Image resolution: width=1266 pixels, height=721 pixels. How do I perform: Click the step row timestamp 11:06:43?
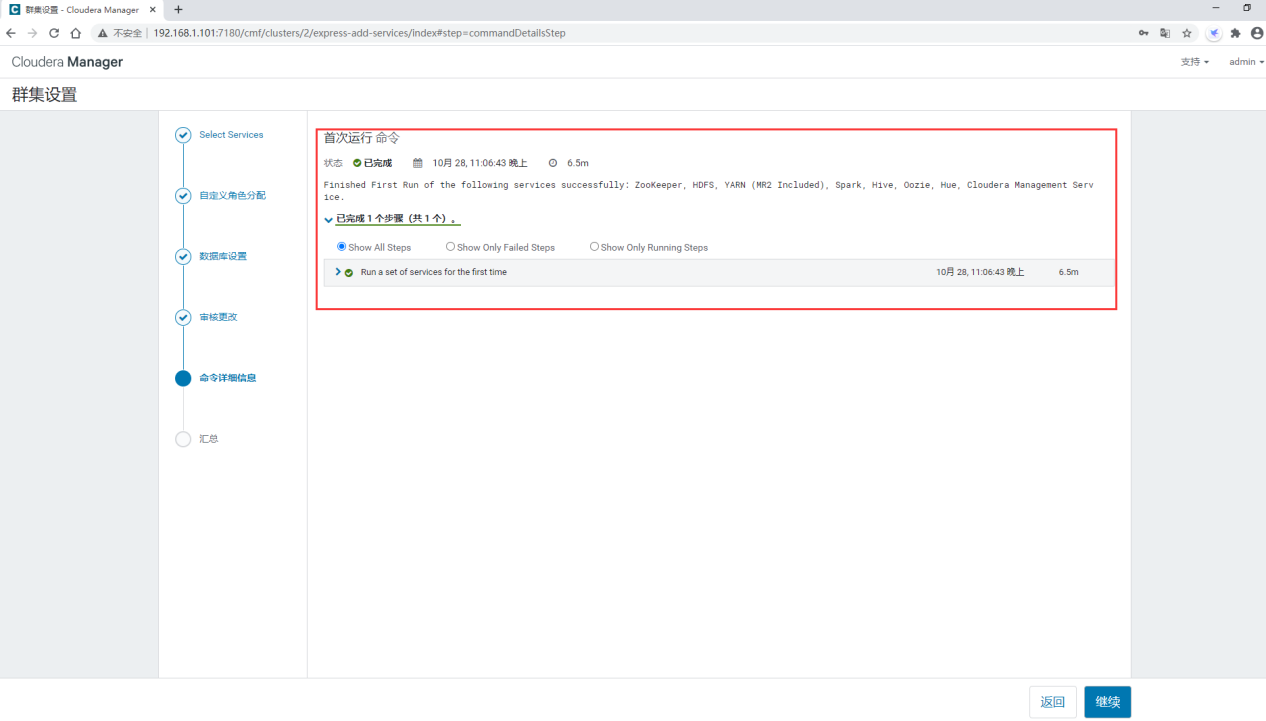[x=980, y=272]
